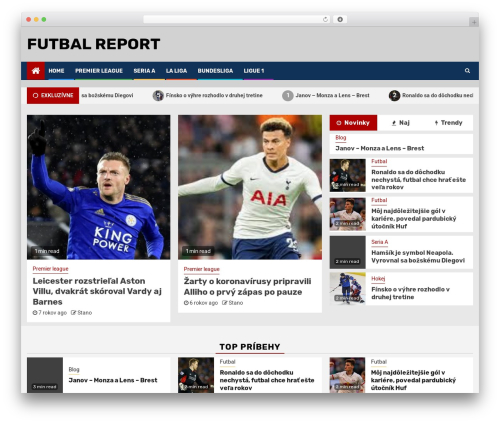
Task: Click Premier league category above Leicester headline
Action: [50, 269]
